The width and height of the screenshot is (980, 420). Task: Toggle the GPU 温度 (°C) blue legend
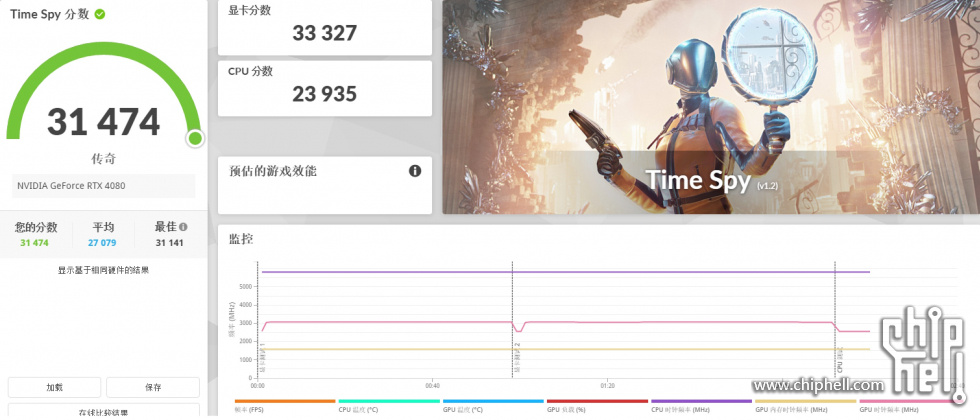click(493, 406)
